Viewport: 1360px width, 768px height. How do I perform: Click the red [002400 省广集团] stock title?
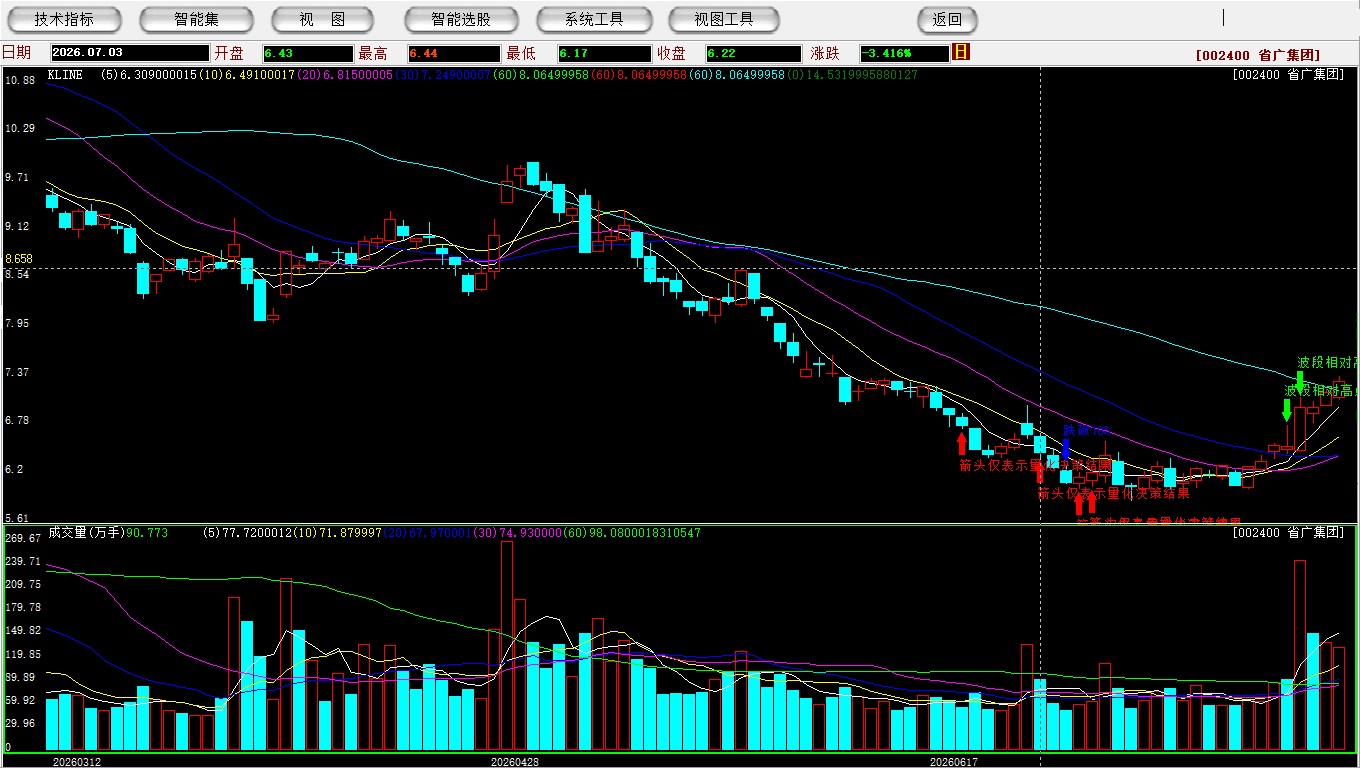pos(1258,56)
